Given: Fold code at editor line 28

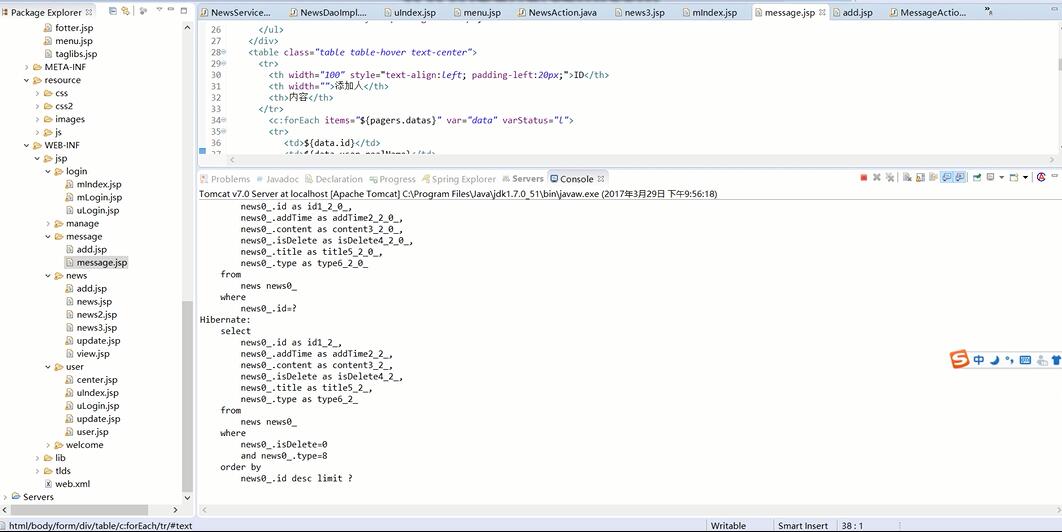Looking at the screenshot, I should pos(224,52).
